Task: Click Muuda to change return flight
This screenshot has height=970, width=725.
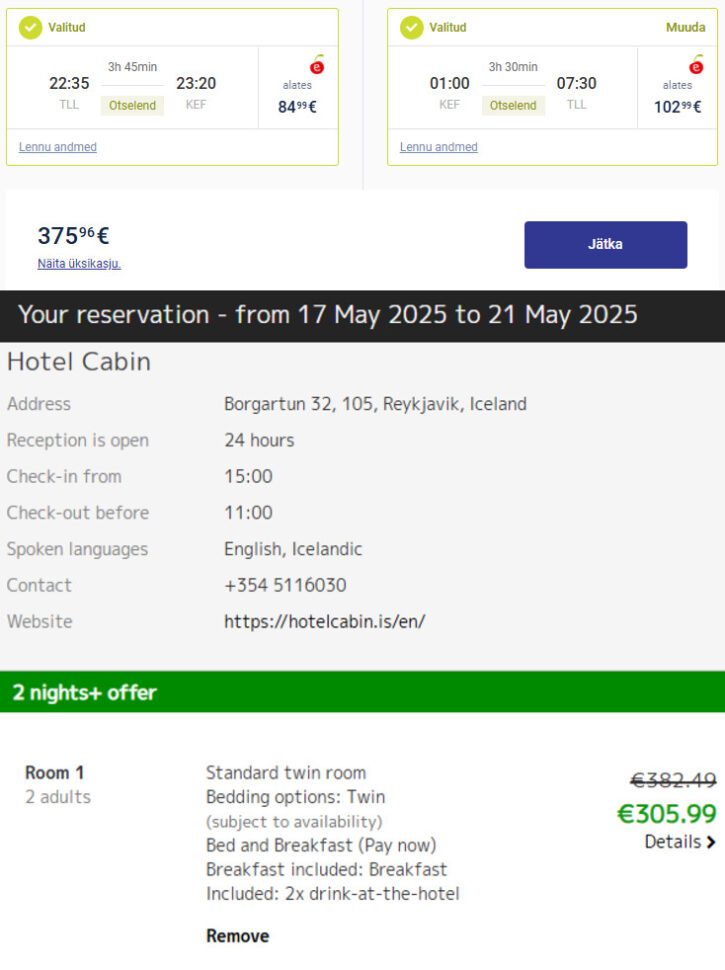Action: (x=685, y=27)
